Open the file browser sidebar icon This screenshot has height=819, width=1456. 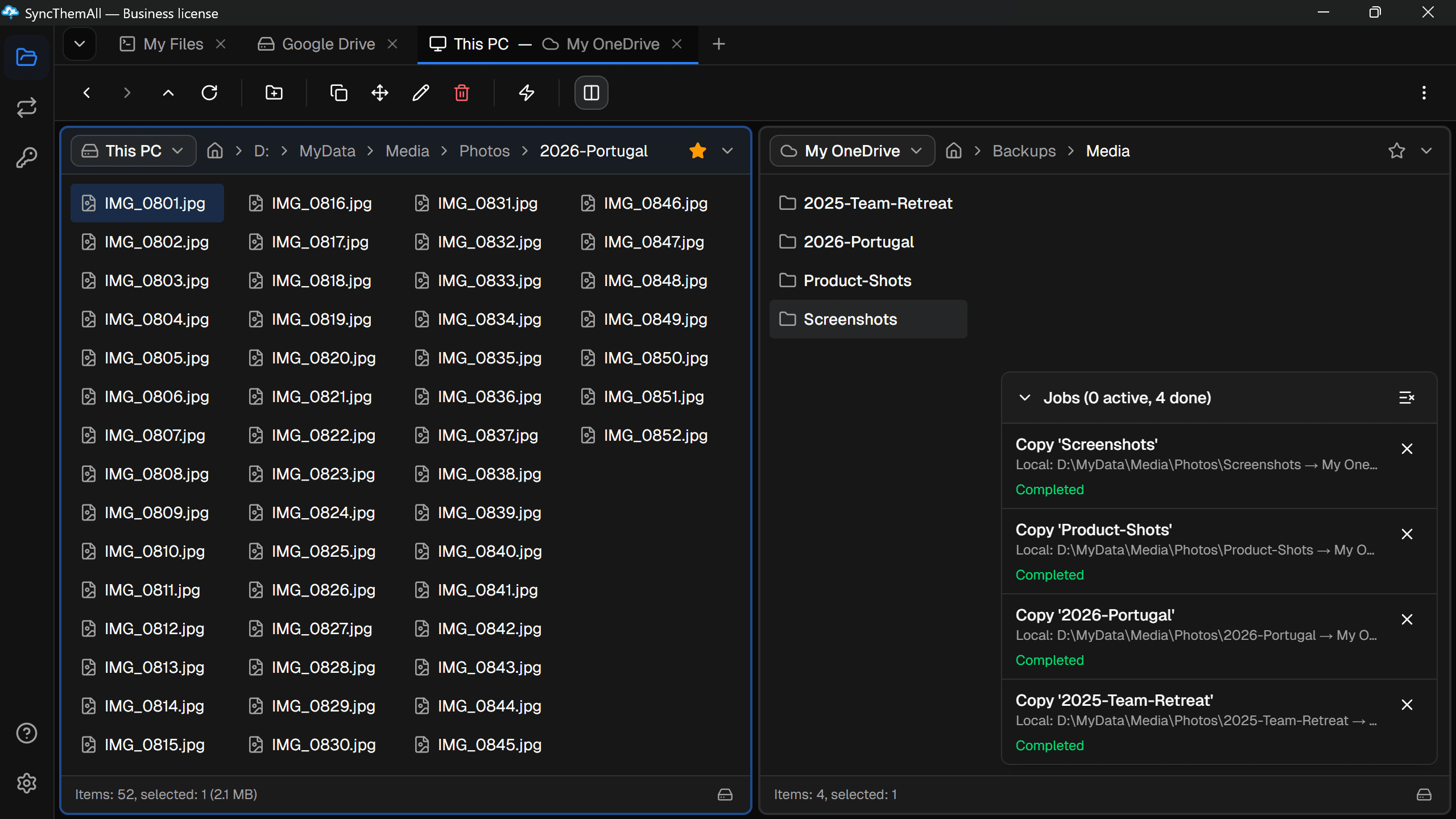(27, 57)
